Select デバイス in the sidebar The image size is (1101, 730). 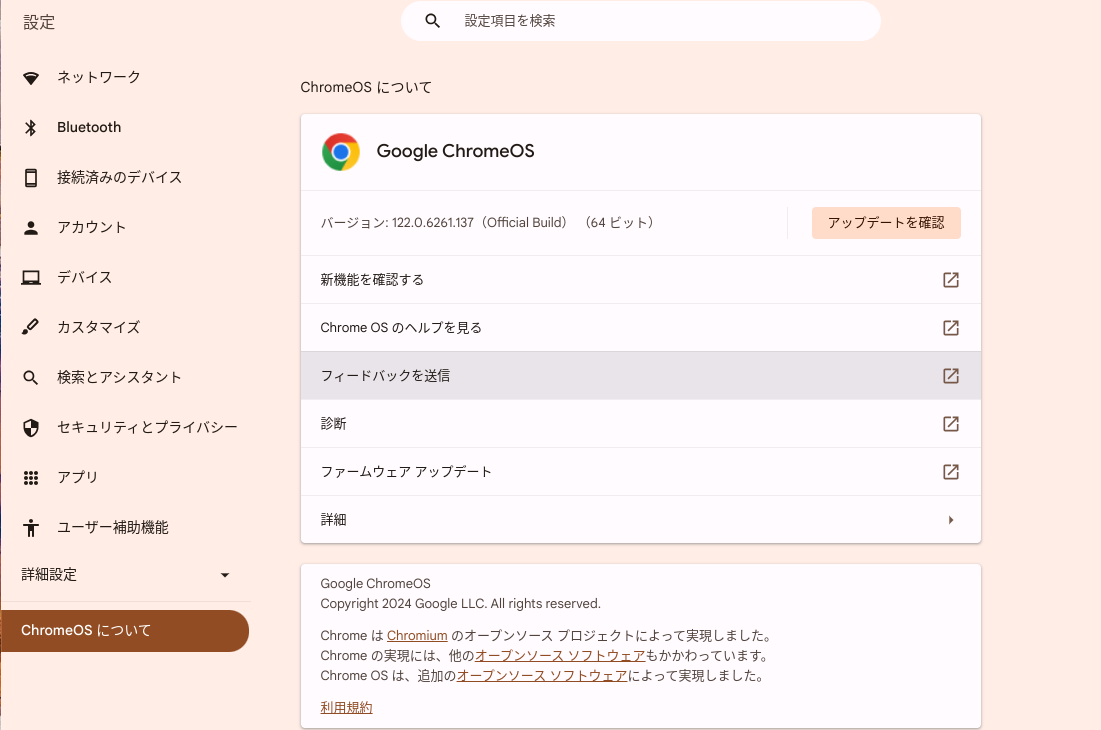pos(85,277)
